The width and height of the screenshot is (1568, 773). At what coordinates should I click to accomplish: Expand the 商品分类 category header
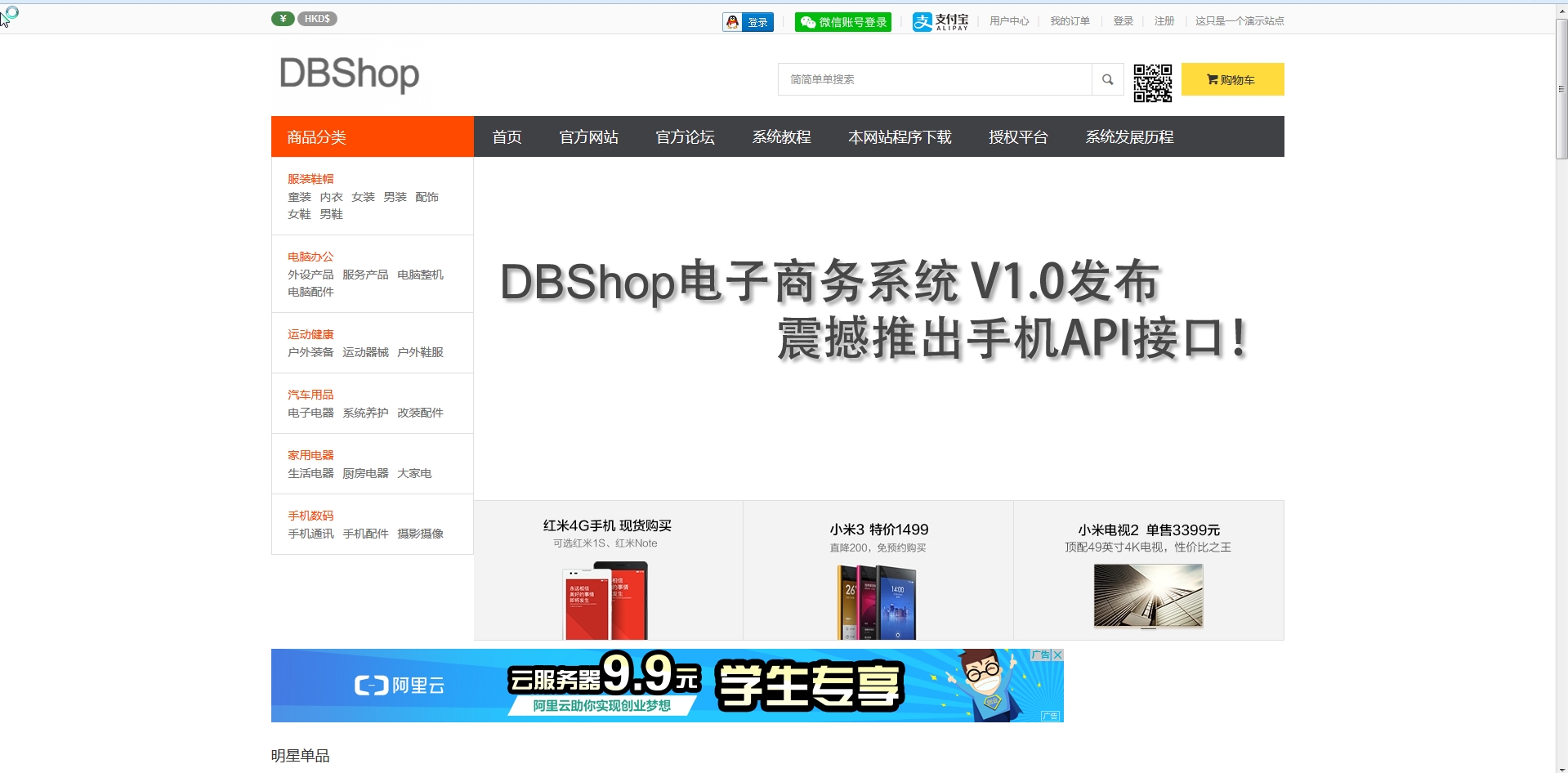(x=373, y=136)
